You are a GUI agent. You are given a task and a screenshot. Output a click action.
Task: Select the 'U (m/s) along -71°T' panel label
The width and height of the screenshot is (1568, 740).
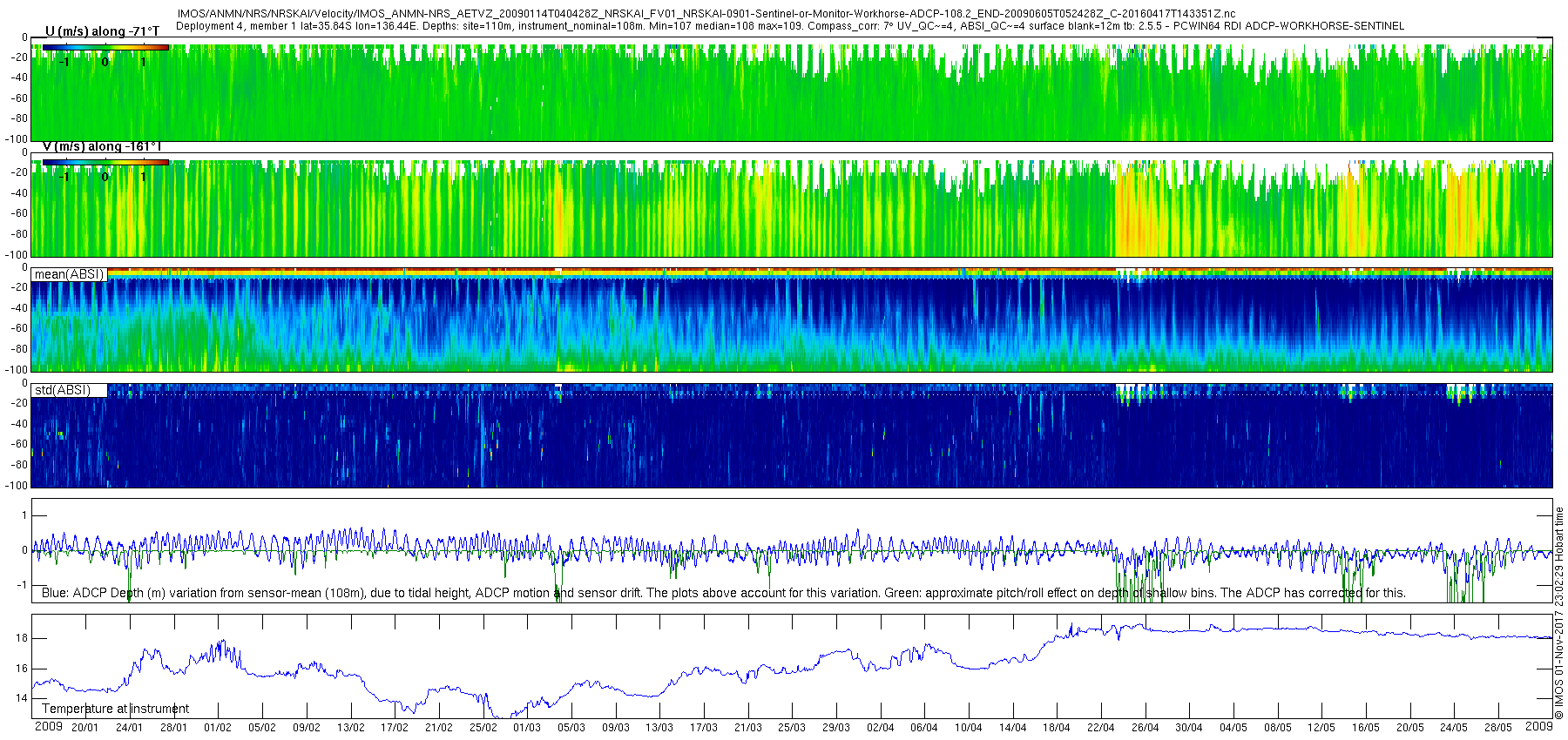click(103, 31)
